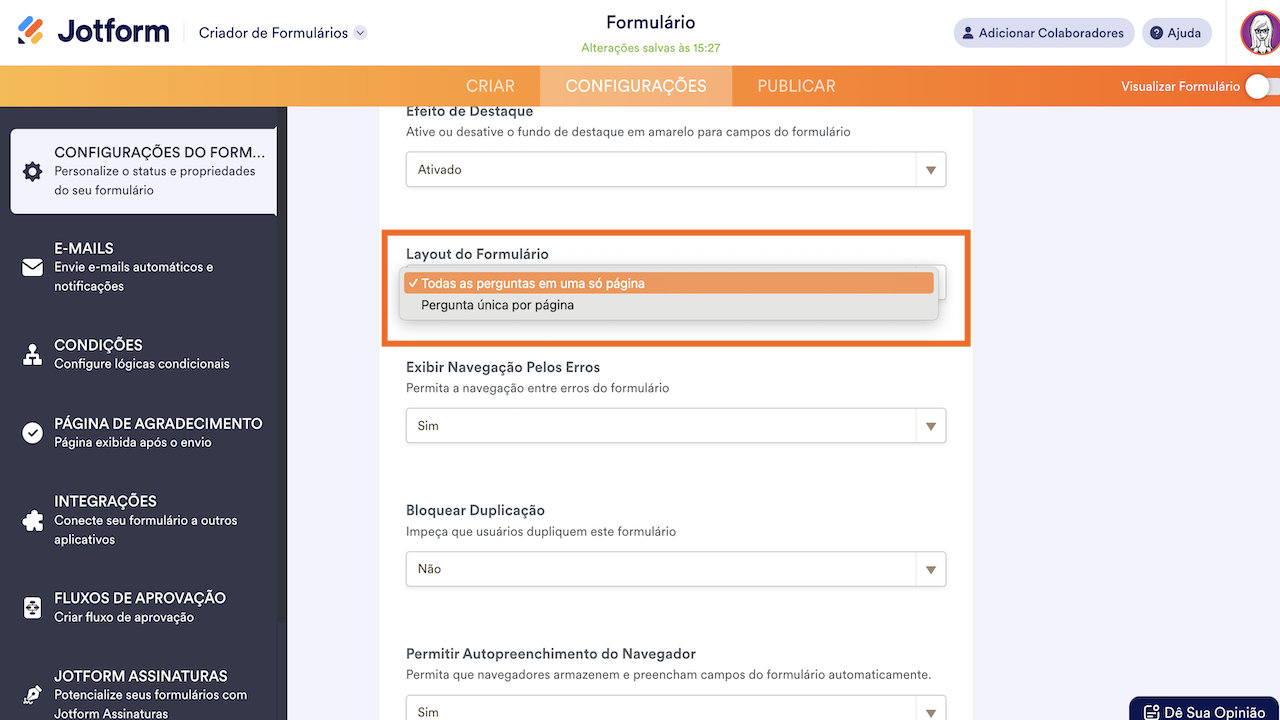This screenshot has width=1280, height=720.
Task: Toggle the Visualizar Formulário switch
Action: 1259,87
